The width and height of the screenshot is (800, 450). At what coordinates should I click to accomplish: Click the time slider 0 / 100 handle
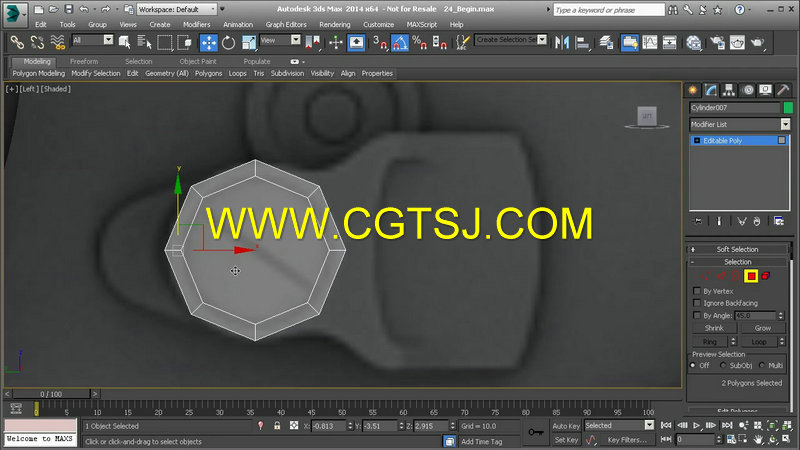(51, 394)
